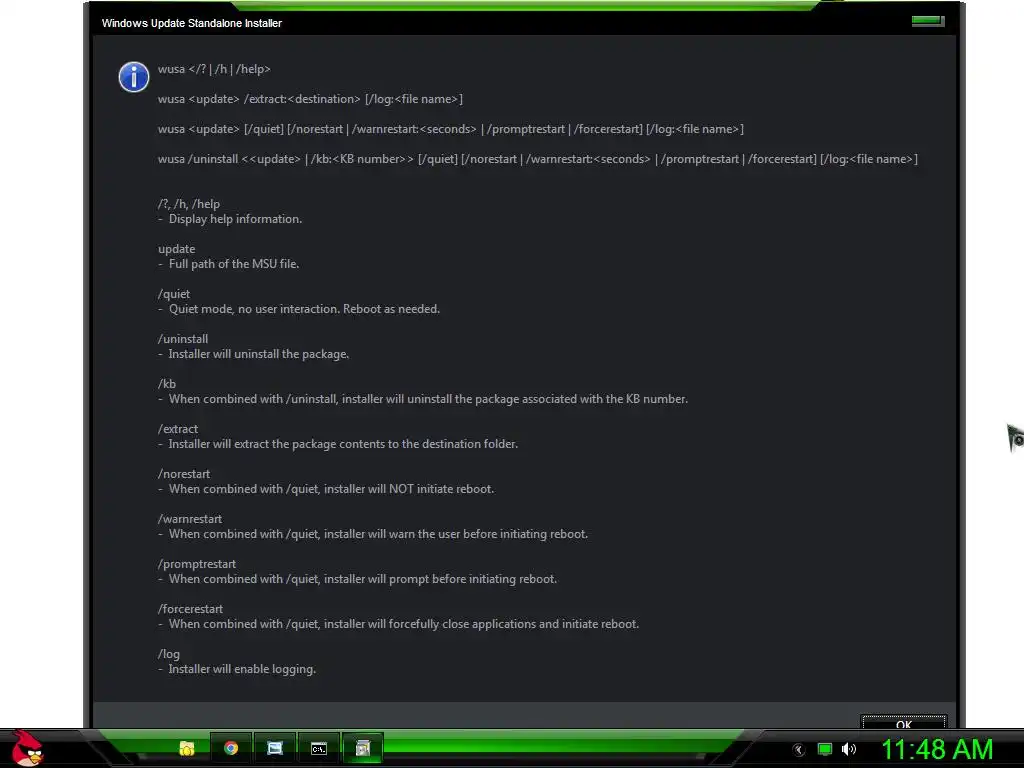Click the 'wusa /uninstall' usage line
The width and height of the screenshot is (1024, 768).
click(537, 159)
